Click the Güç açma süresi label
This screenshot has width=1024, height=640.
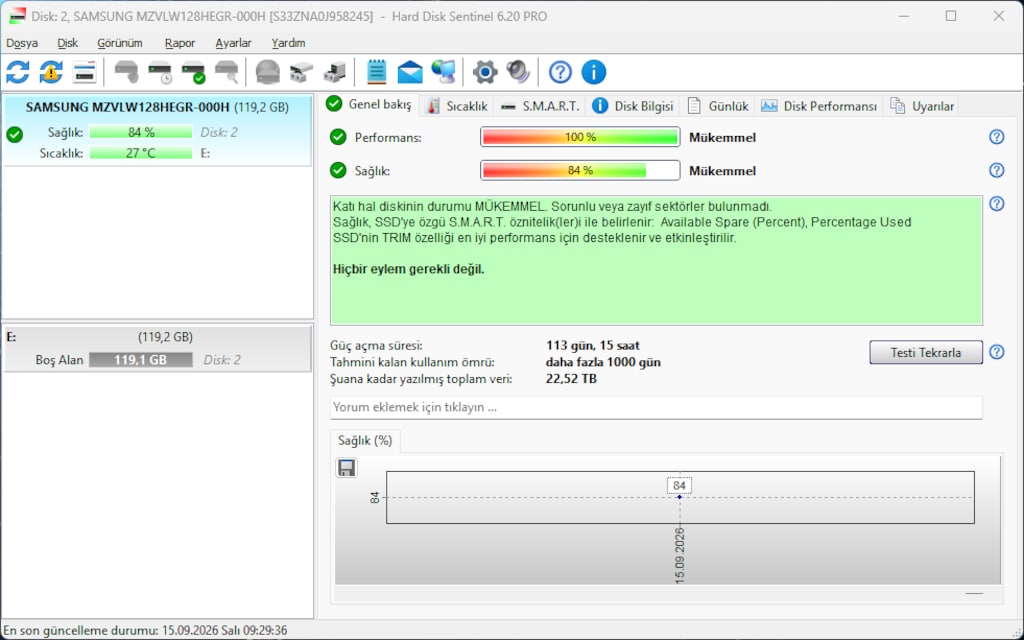tap(376, 345)
